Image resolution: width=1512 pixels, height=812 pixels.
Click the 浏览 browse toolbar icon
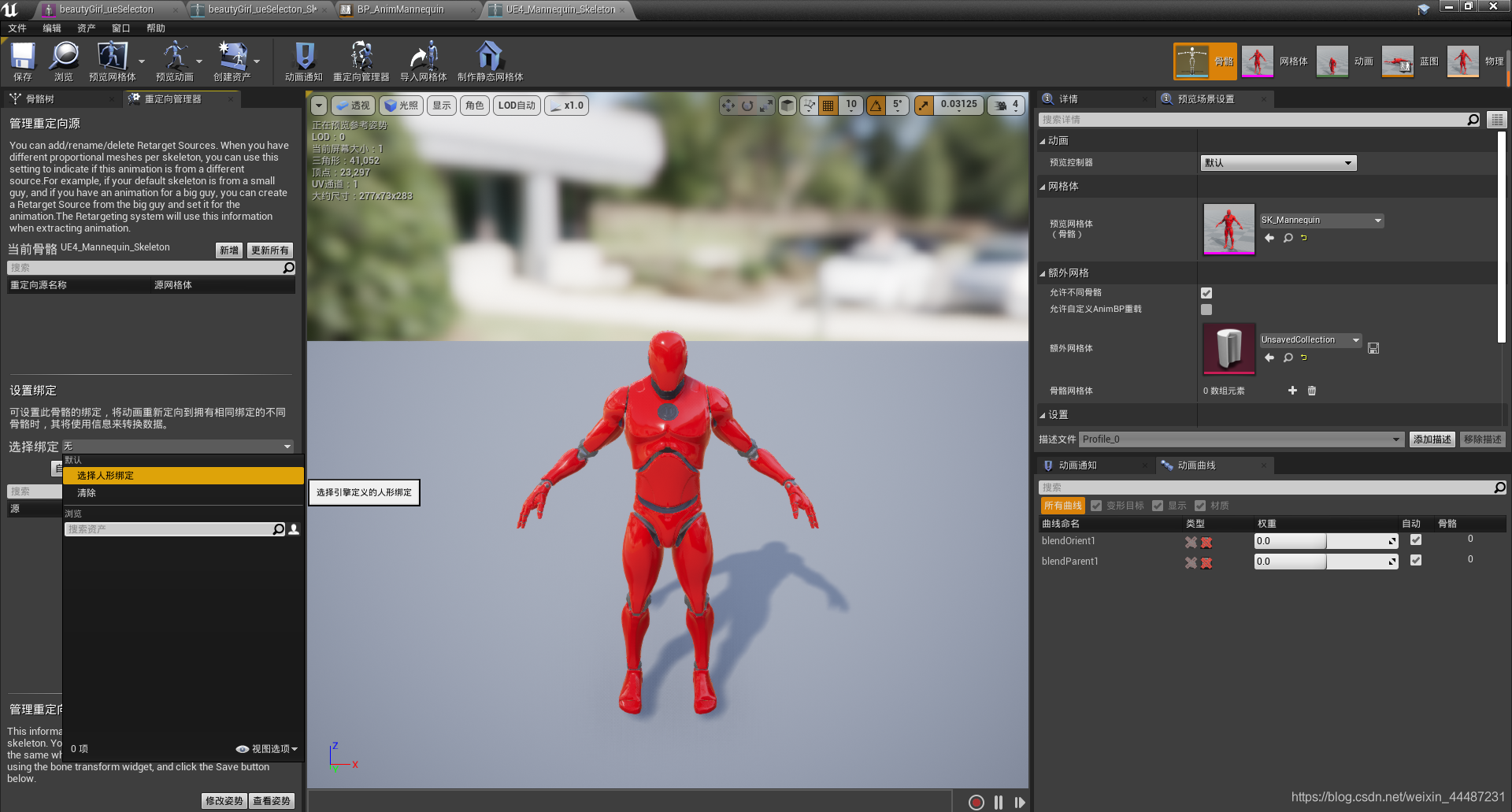64,61
